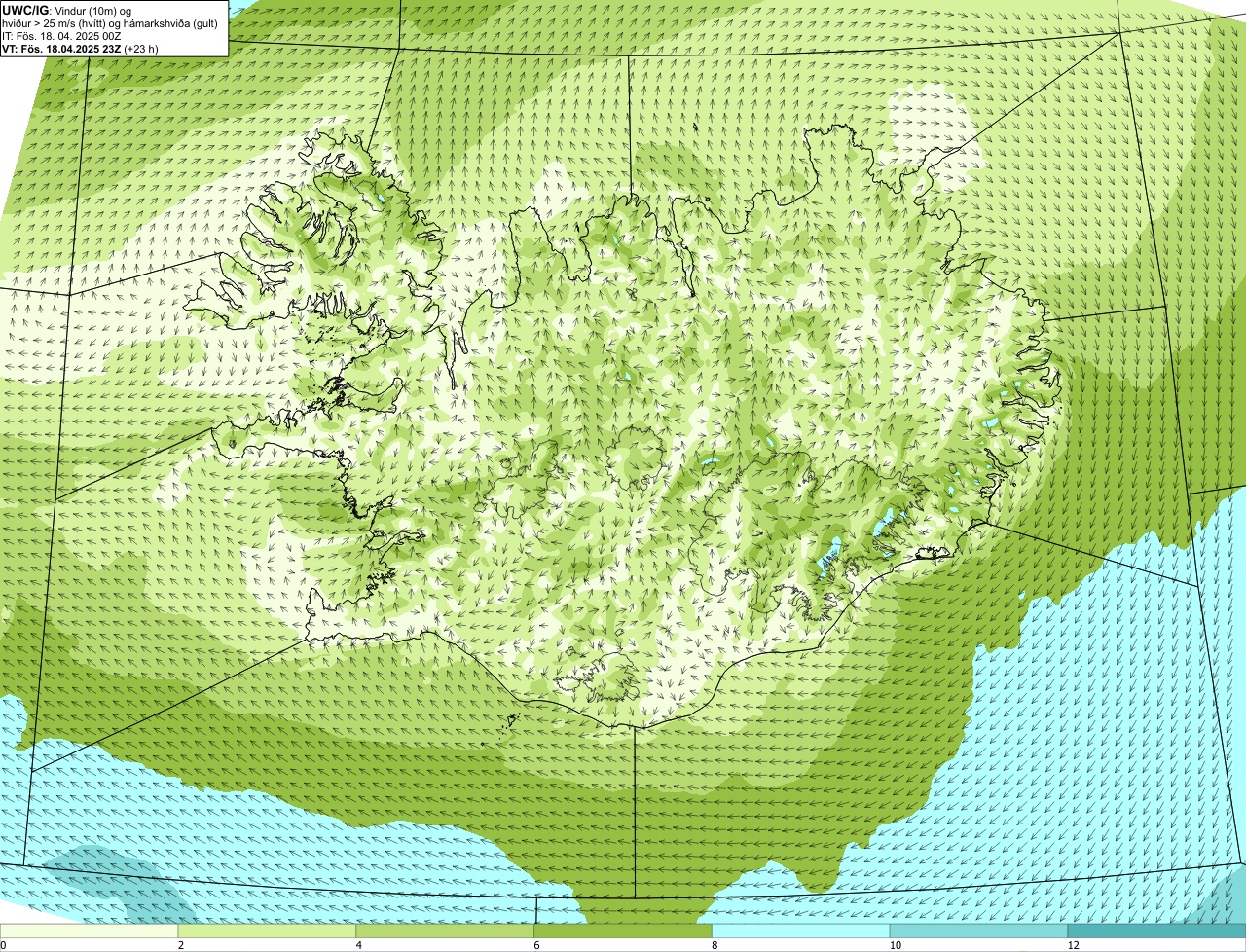1246x952 pixels.
Task: Pick the above 12 m/s dark teal swatch
Action: pos(1157,932)
